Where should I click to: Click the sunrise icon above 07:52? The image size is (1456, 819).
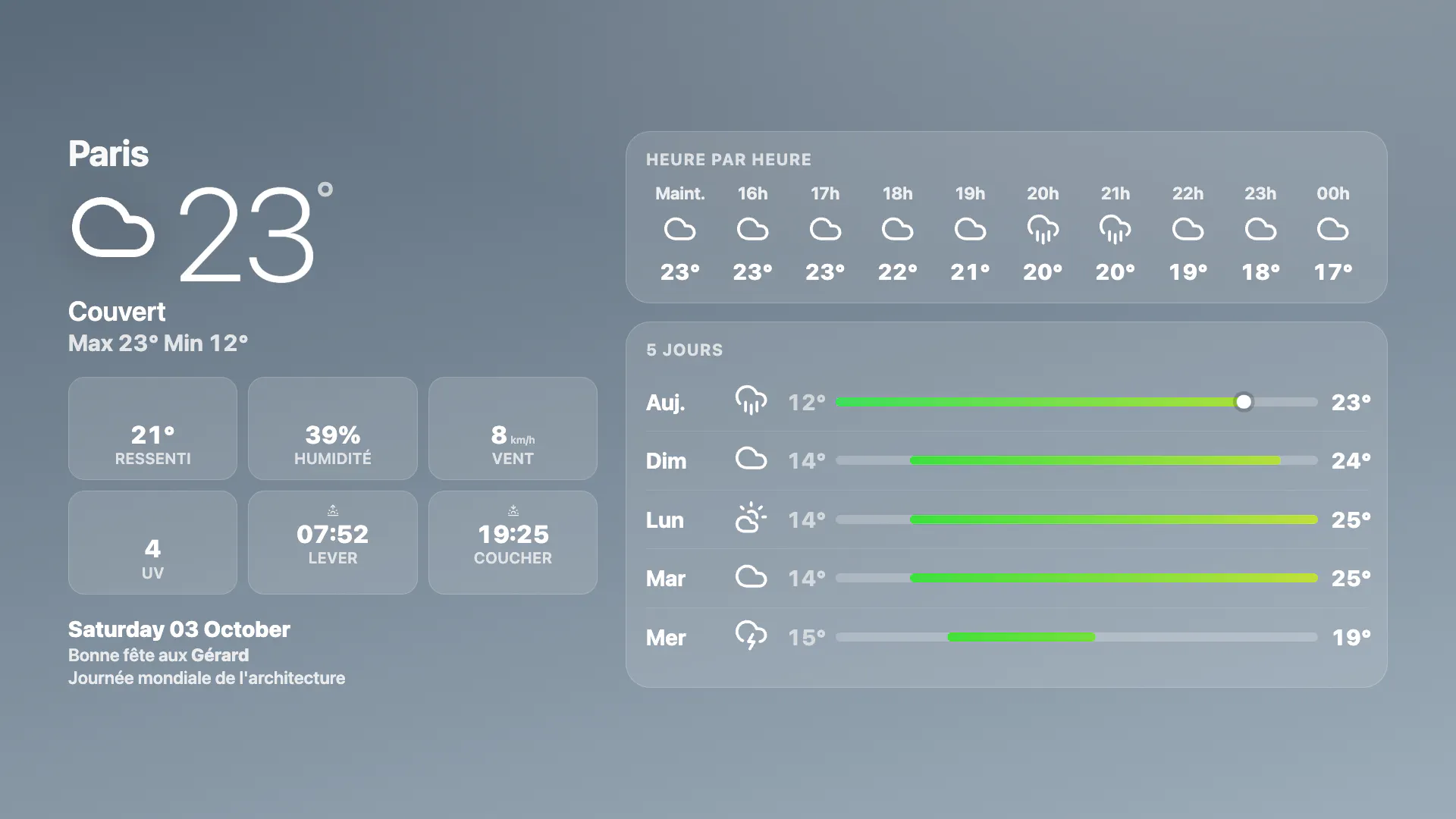pyautogui.click(x=333, y=510)
